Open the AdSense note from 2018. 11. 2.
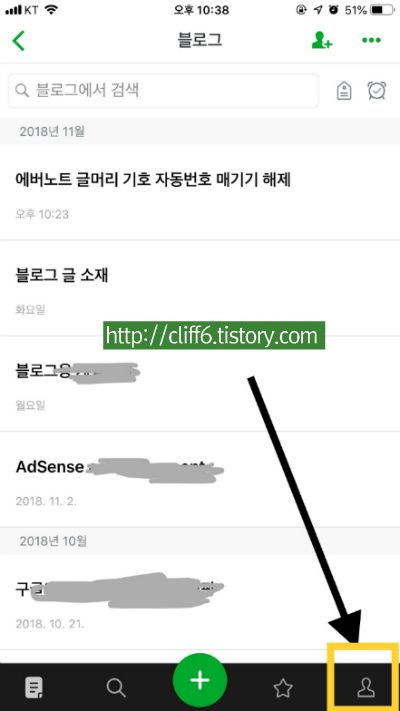Screen dimensions: 400x711 point(200,480)
